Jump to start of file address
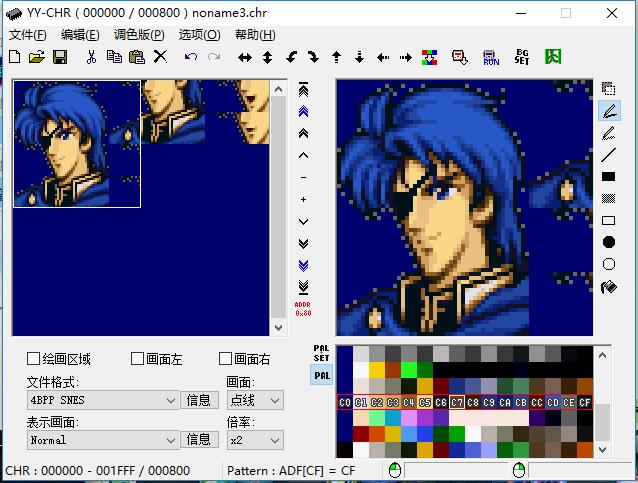Viewport: 638px width, 483px height. pyautogui.click(x=304, y=90)
